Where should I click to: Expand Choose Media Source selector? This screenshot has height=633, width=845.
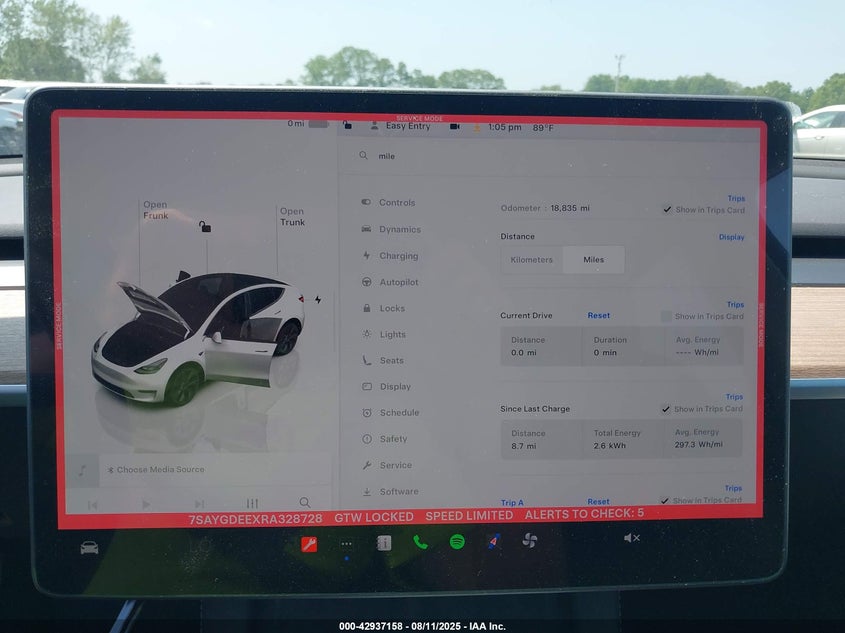point(160,470)
